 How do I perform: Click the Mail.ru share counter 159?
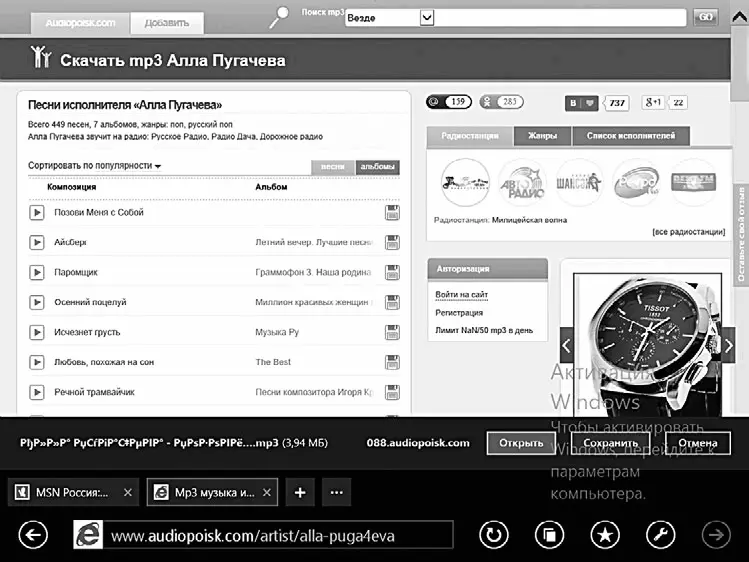[449, 102]
